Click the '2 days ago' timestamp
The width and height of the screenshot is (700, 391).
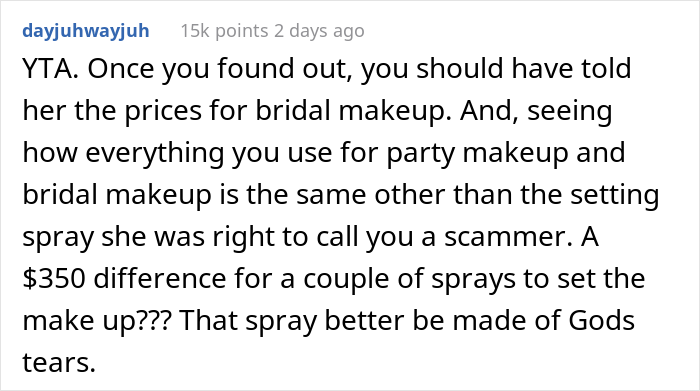pyautogui.click(x=319, y=31)
